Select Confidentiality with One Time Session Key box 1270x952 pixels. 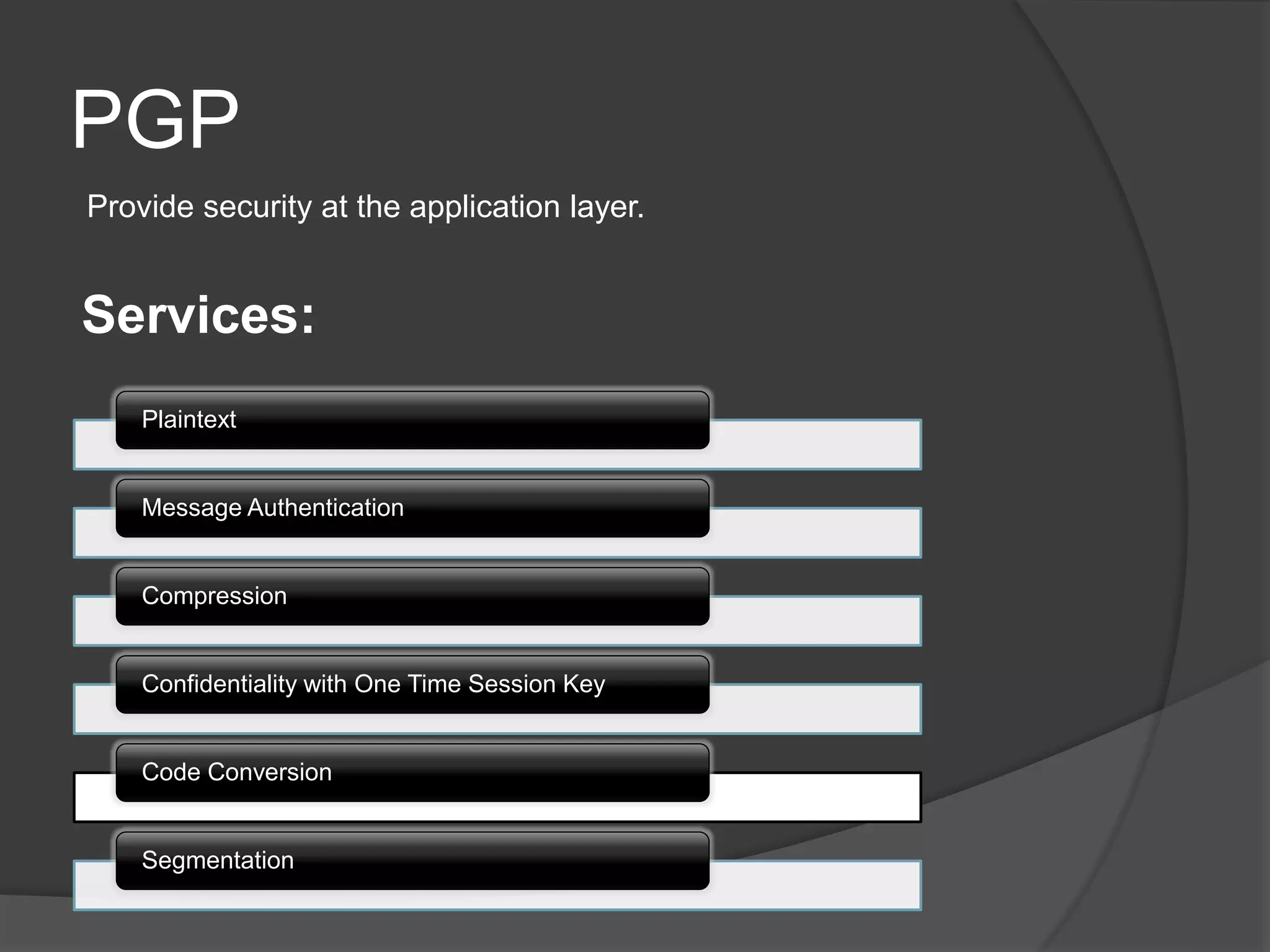pyautogui.click(x=412, y=684)
